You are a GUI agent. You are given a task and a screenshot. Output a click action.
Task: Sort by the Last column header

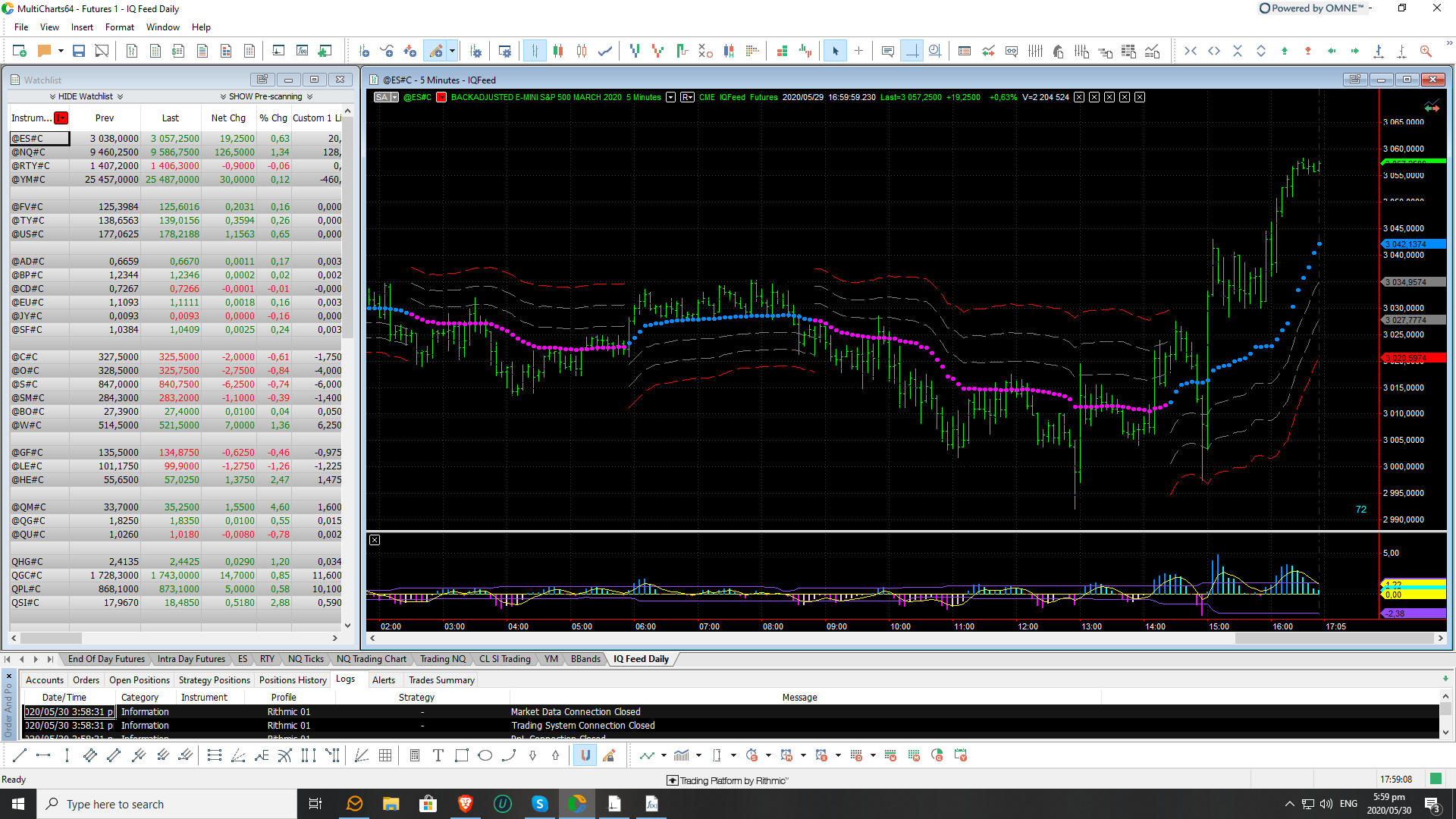tap(171, 118)
